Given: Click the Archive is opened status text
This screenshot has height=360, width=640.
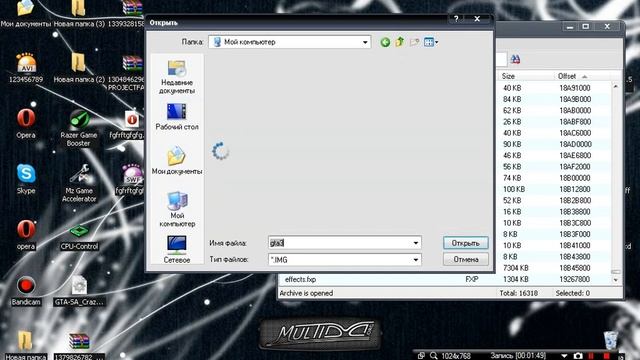Looking at the screenshot, I should 306,293.
